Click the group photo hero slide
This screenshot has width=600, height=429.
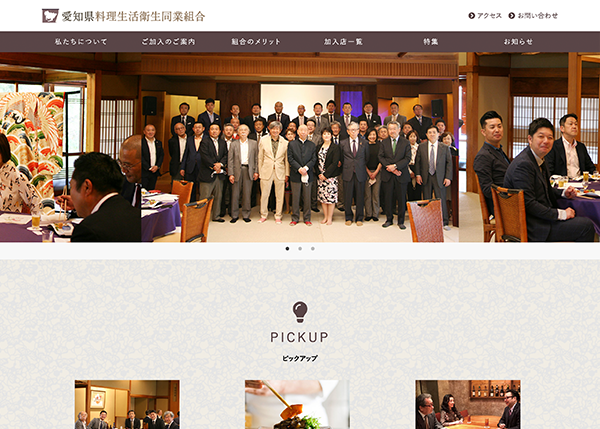(300, 147)
